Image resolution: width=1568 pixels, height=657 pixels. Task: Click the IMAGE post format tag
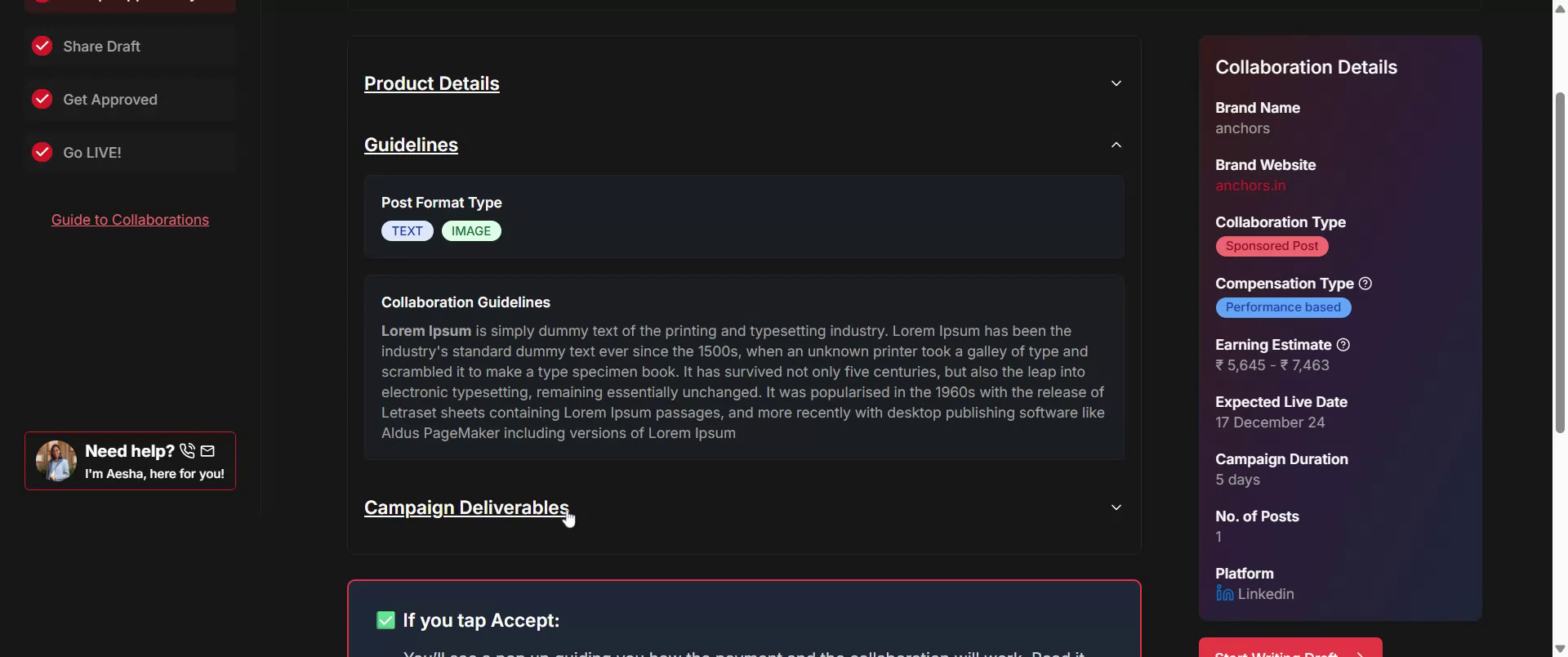click(471, 231)
